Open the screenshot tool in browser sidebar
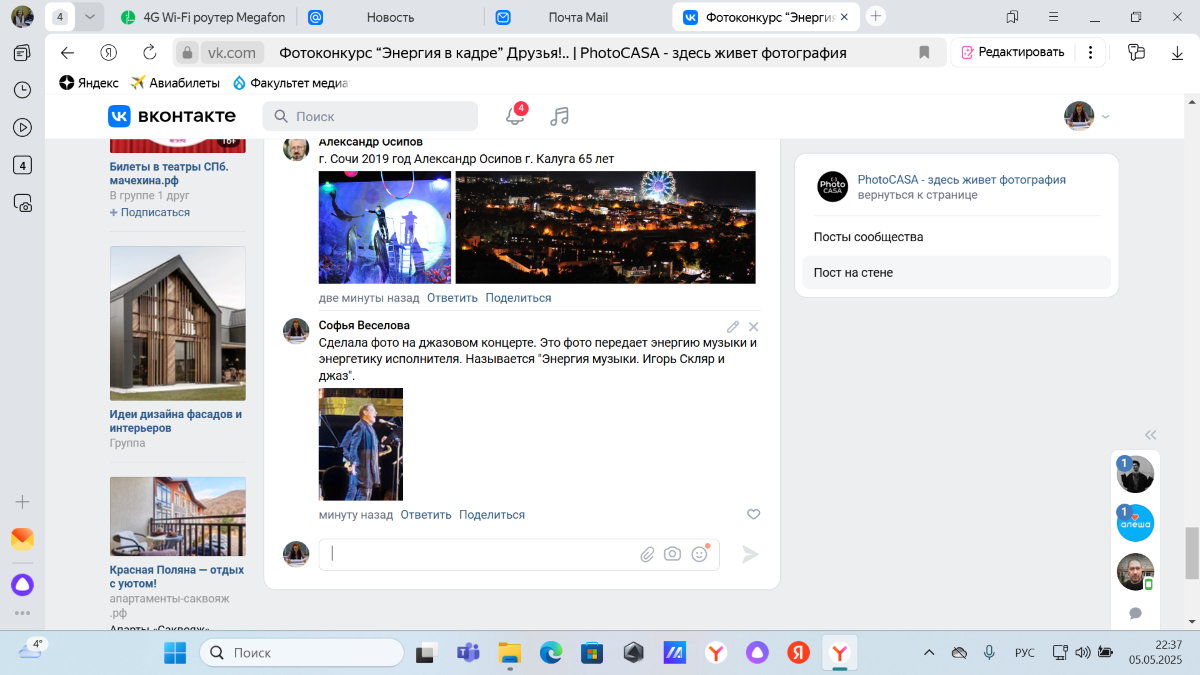The image size is (1200, 675). pyautogui.click(x=22, y=203)
